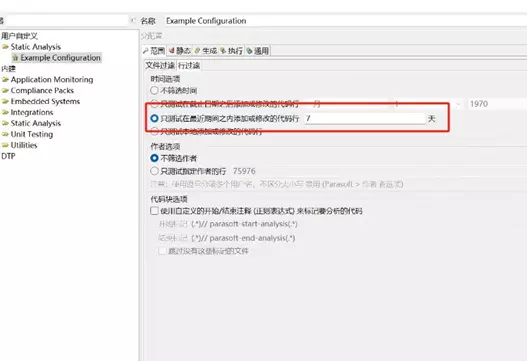Select the DTP tree entry

tap(8, 156)
